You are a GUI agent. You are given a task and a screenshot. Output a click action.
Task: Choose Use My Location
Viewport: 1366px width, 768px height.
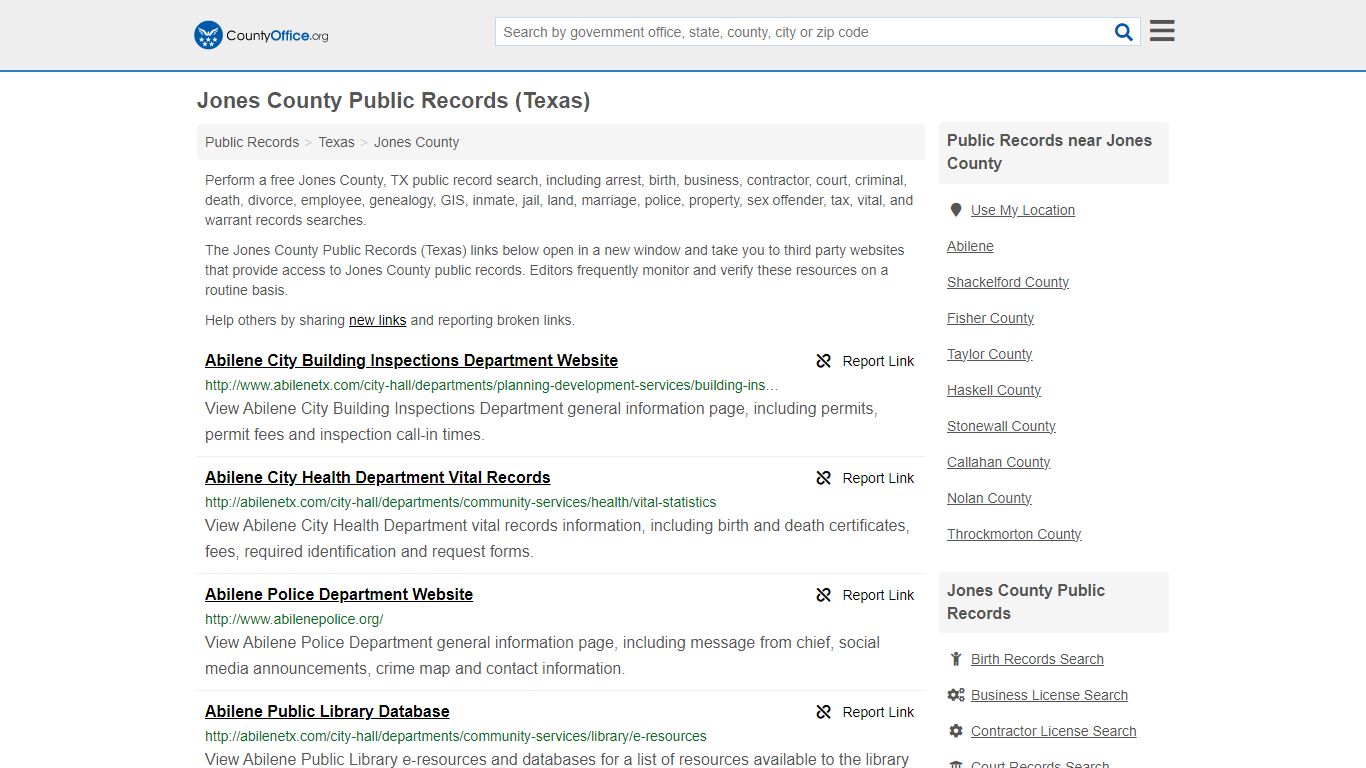pos(1023,210)
